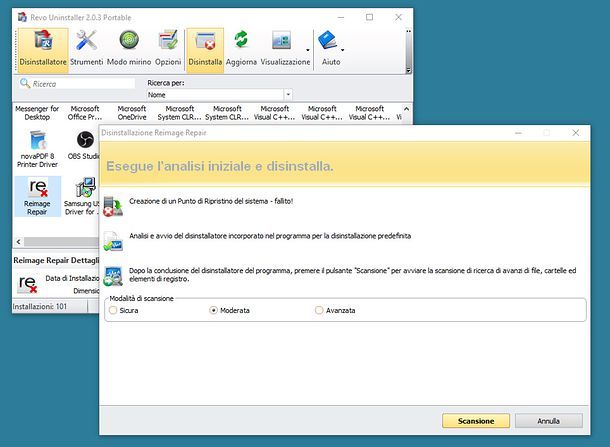The height and width of the screenshot is (447, 610).
Task: Select OBS Studio in the program list
Action: [83, 146]
